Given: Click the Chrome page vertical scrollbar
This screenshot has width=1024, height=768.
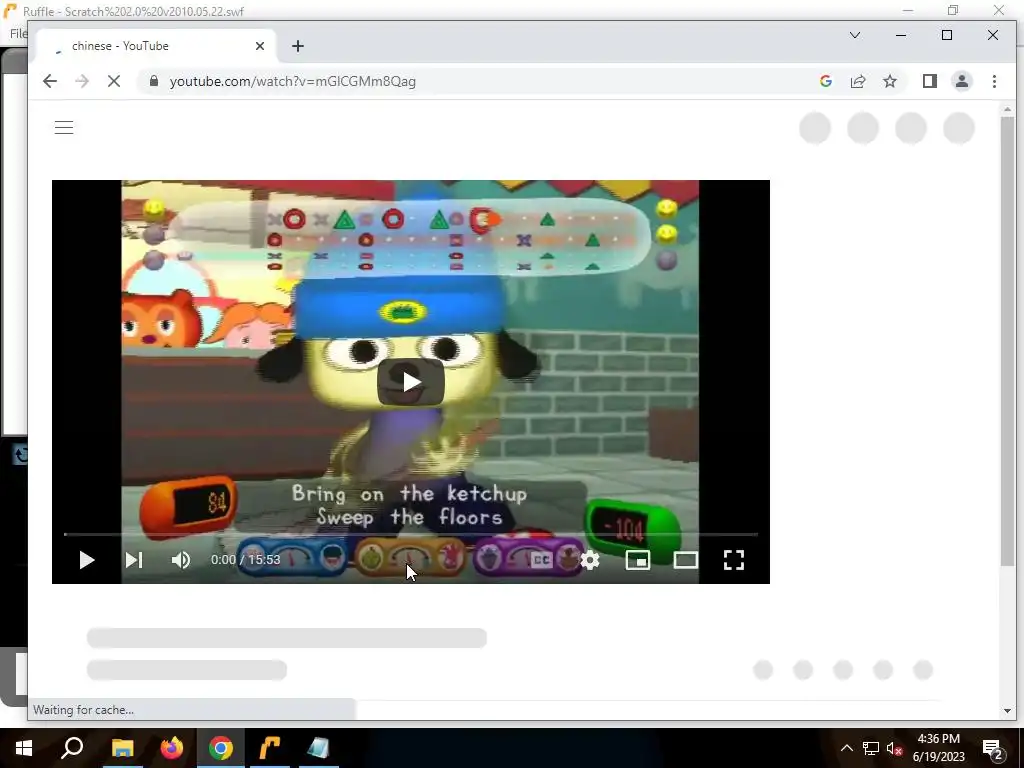Looking at the screenshot, I should (1007, 340).
